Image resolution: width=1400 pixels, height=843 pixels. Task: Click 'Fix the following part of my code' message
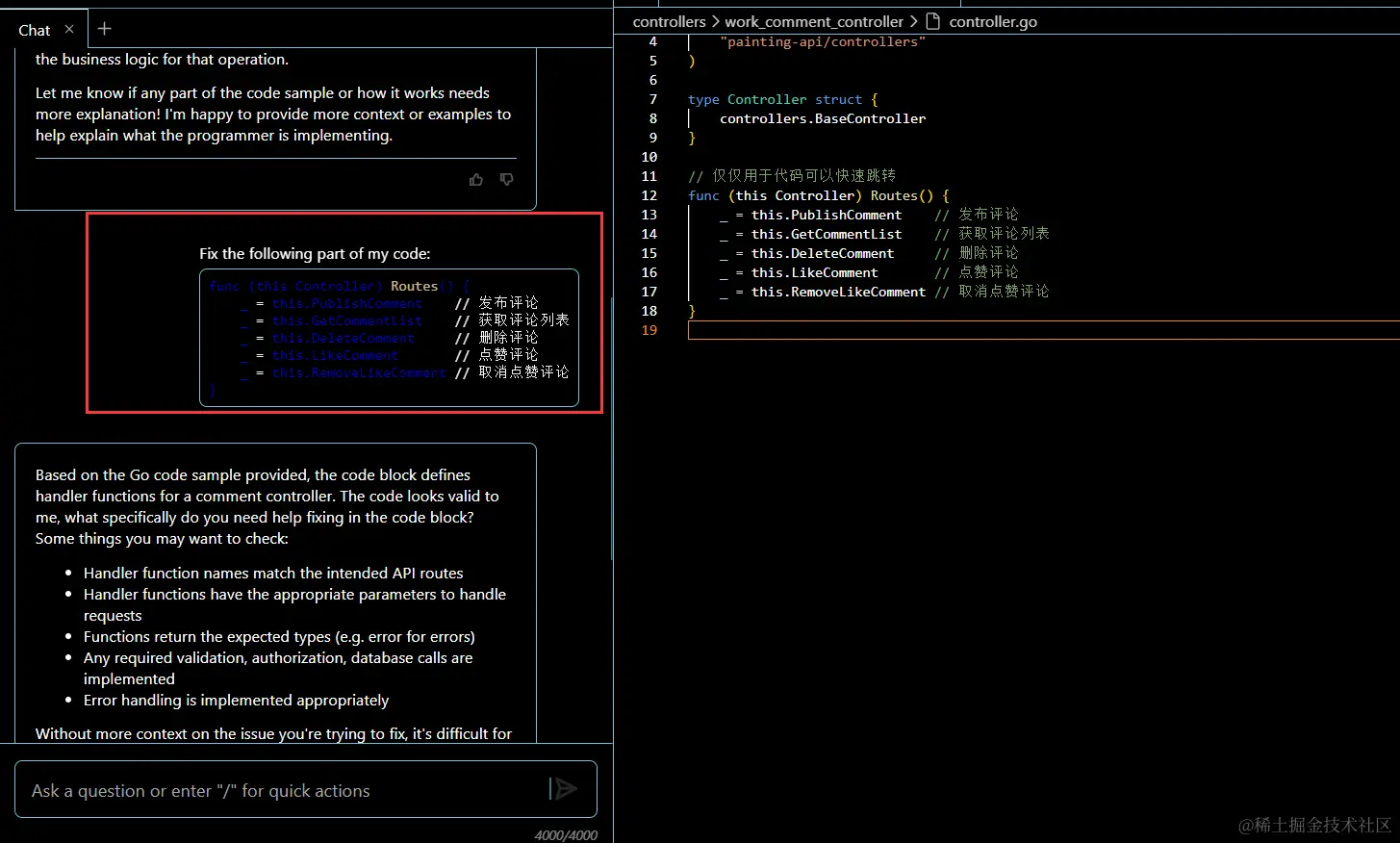(x=315, y=253)
